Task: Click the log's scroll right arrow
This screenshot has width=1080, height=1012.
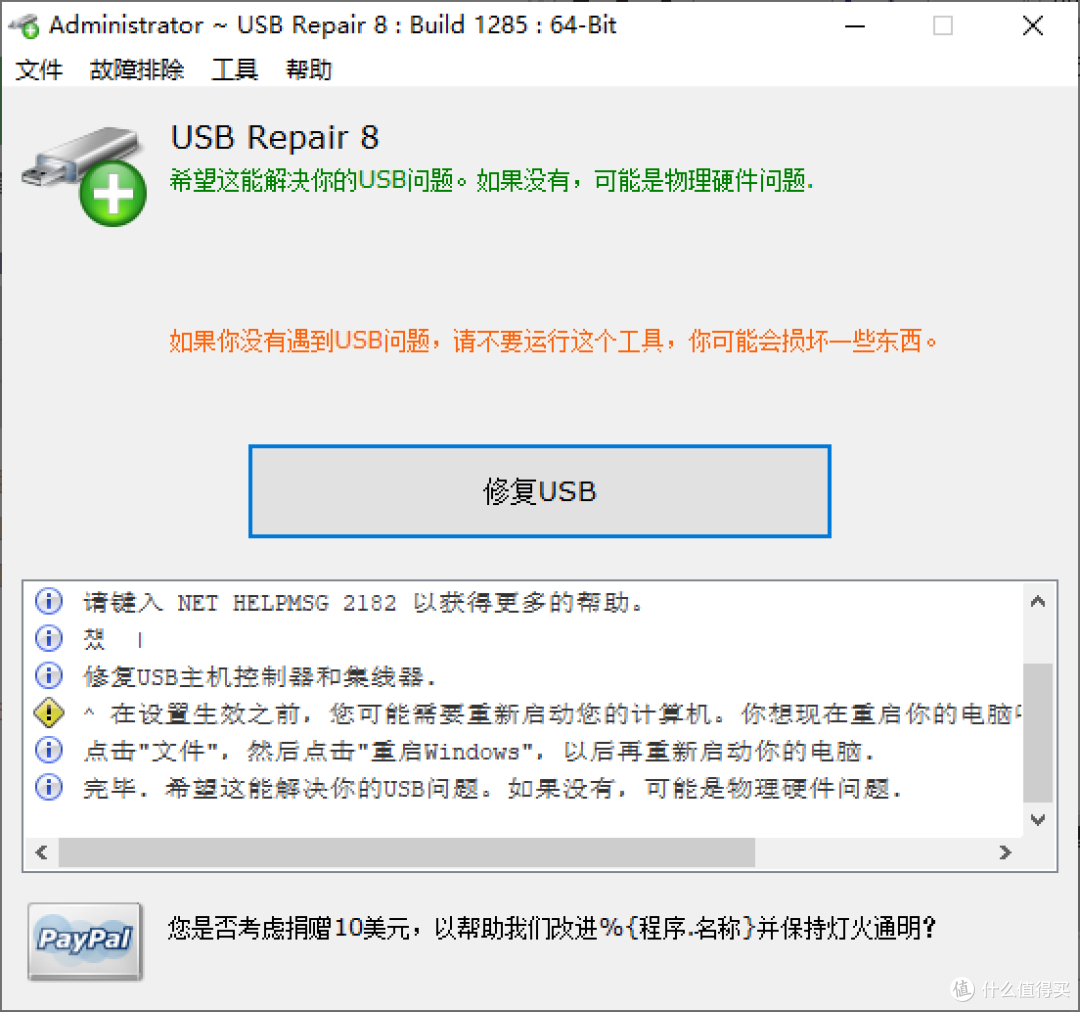Action: click(x=1005, y=853)
